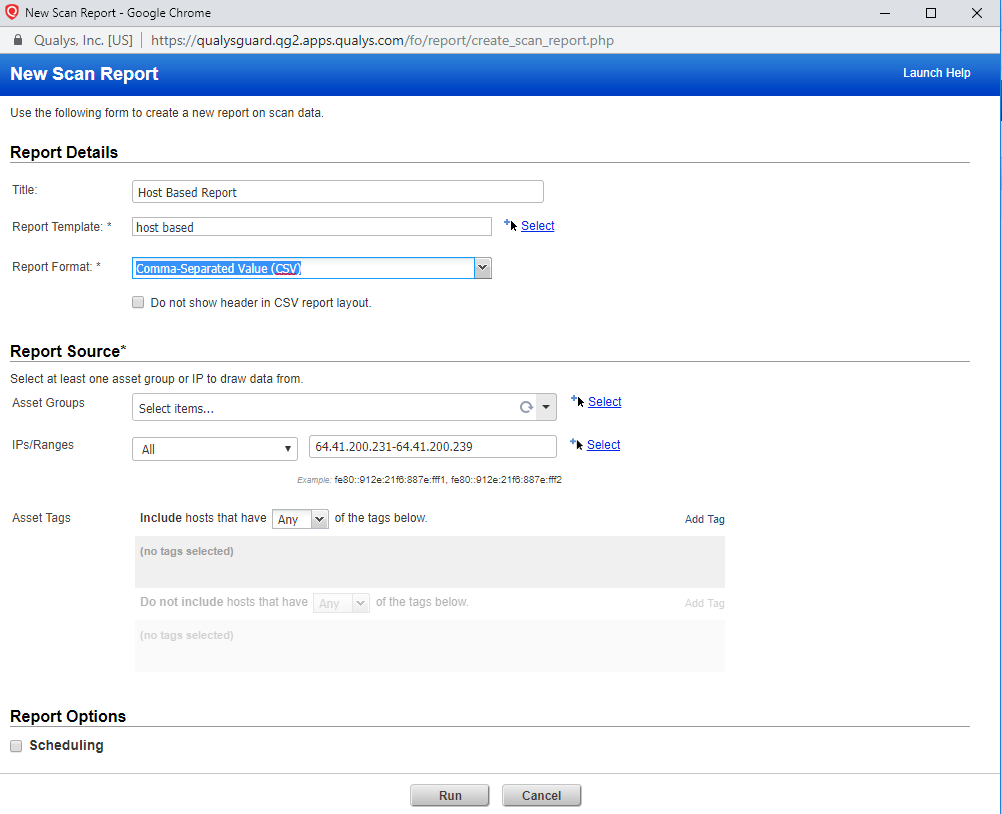This screenshot has height=814, width=1002.
Task: Enable the Scheduling option
Action: click(x=16, y=745)
